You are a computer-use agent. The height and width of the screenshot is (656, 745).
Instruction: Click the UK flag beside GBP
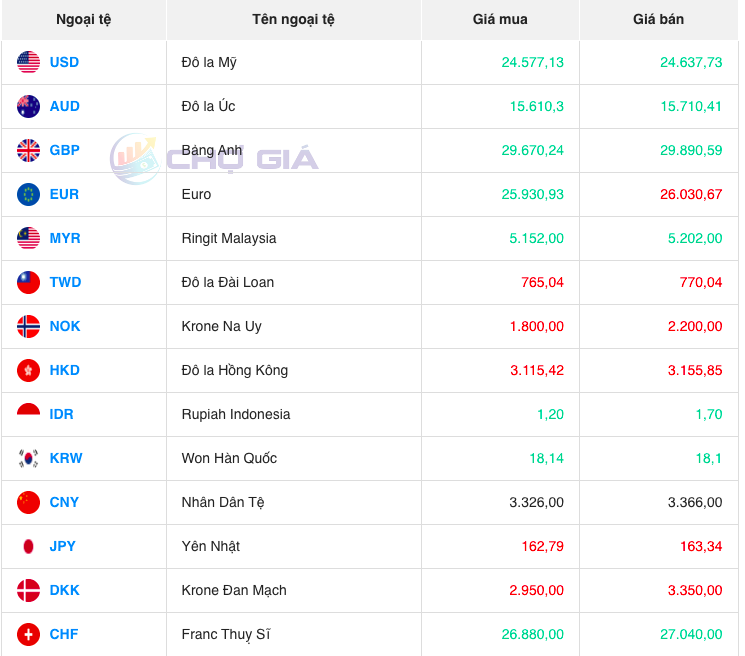(28, 150)
